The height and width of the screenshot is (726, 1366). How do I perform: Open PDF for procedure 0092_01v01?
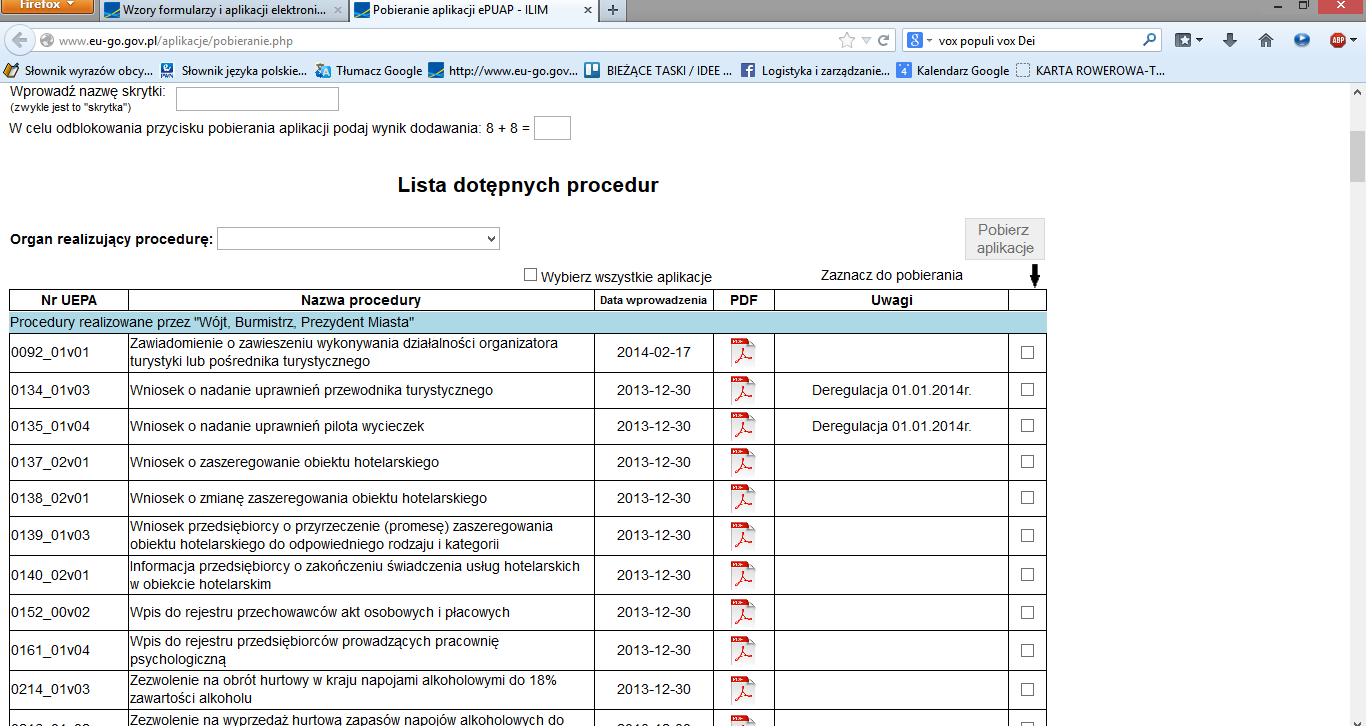coord(743,354)
